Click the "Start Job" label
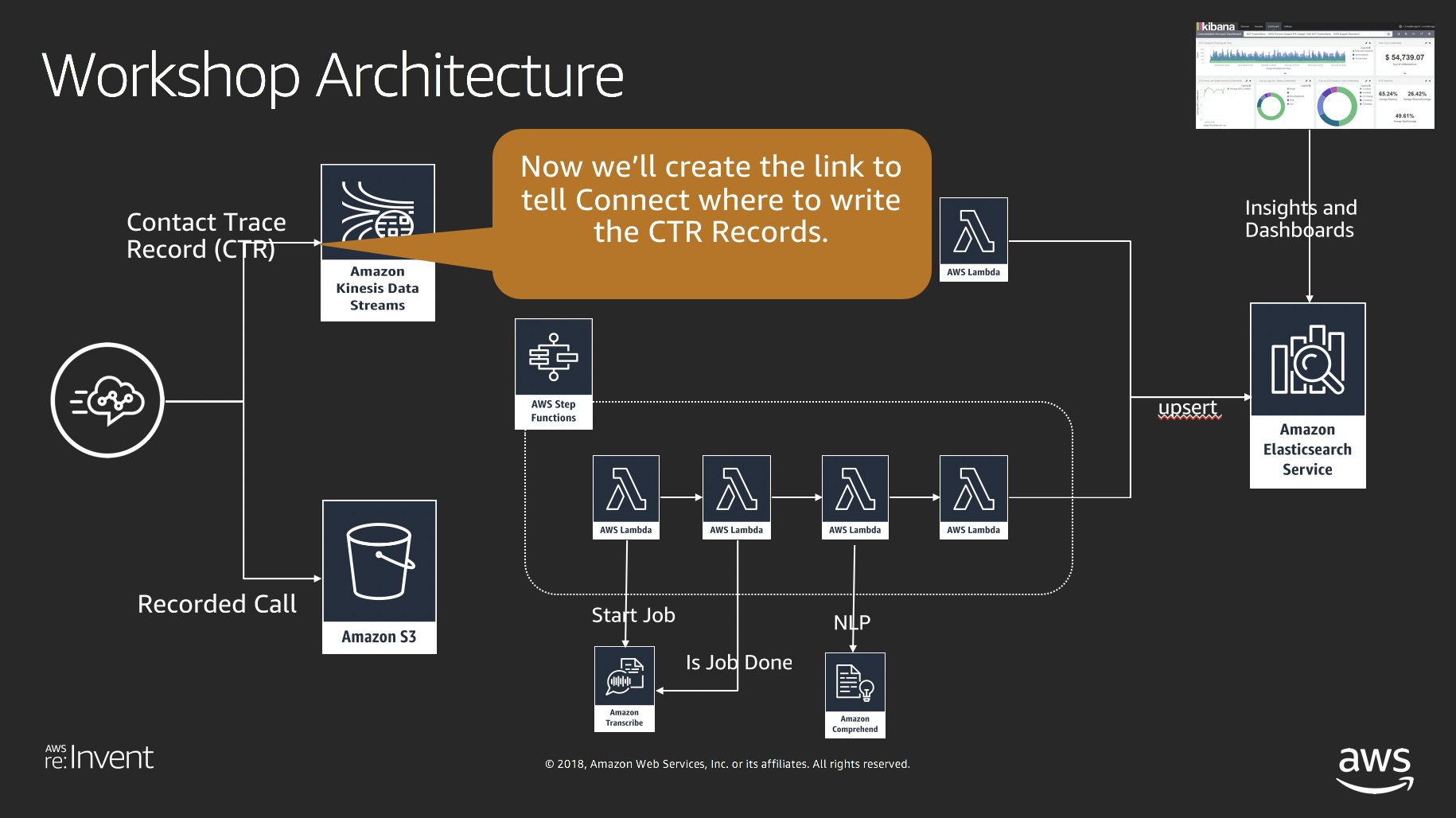The image size is (1456, 818). (x=633, y=615)
